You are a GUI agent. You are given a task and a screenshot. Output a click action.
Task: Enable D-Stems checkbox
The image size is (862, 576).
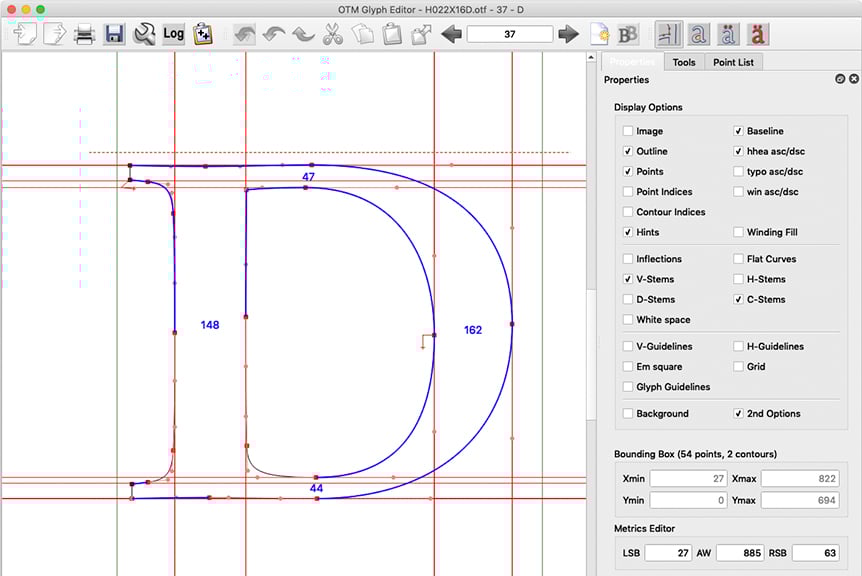628,300
